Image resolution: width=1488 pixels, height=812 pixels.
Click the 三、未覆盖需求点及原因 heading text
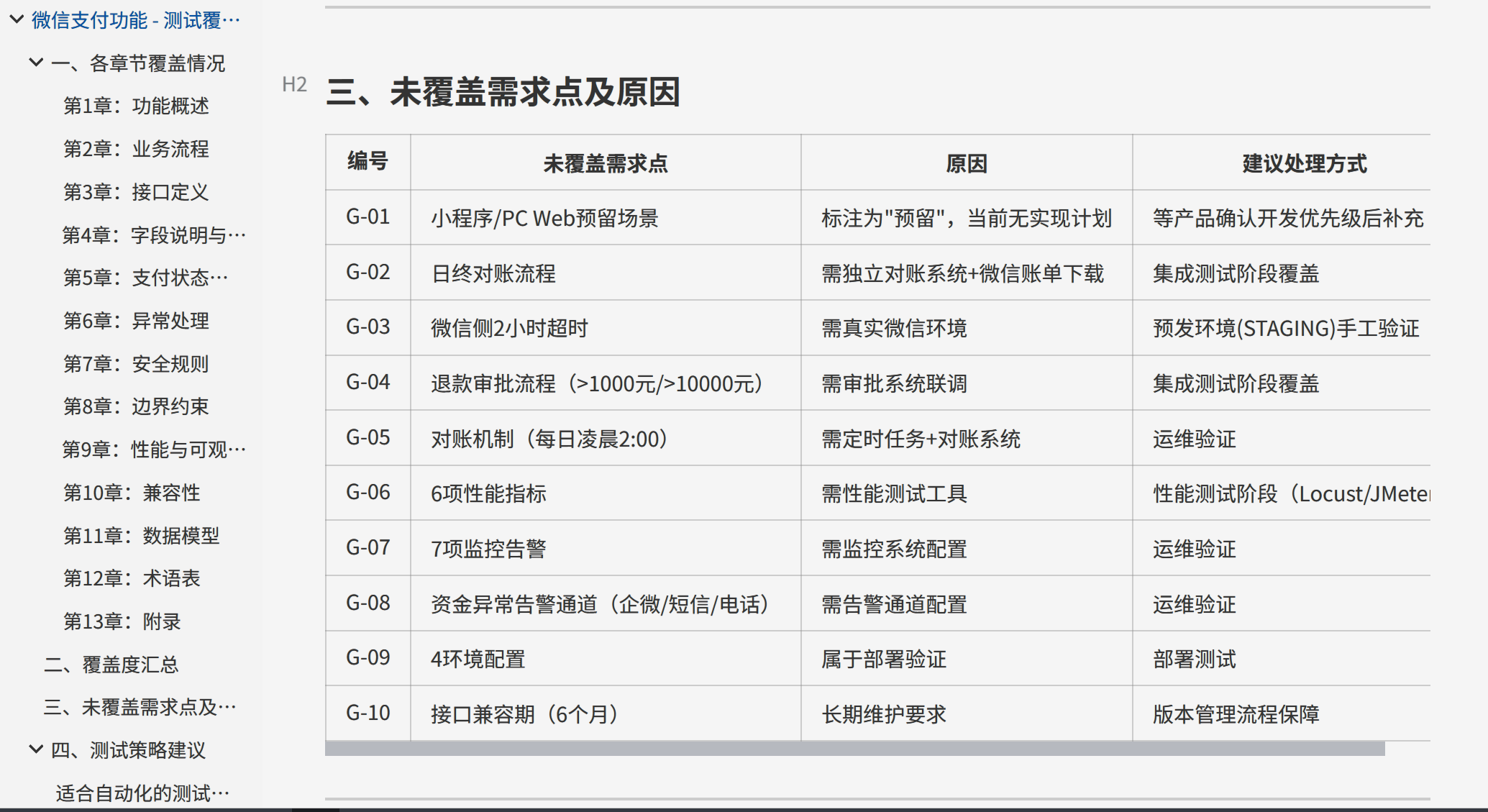pos(503,92)
